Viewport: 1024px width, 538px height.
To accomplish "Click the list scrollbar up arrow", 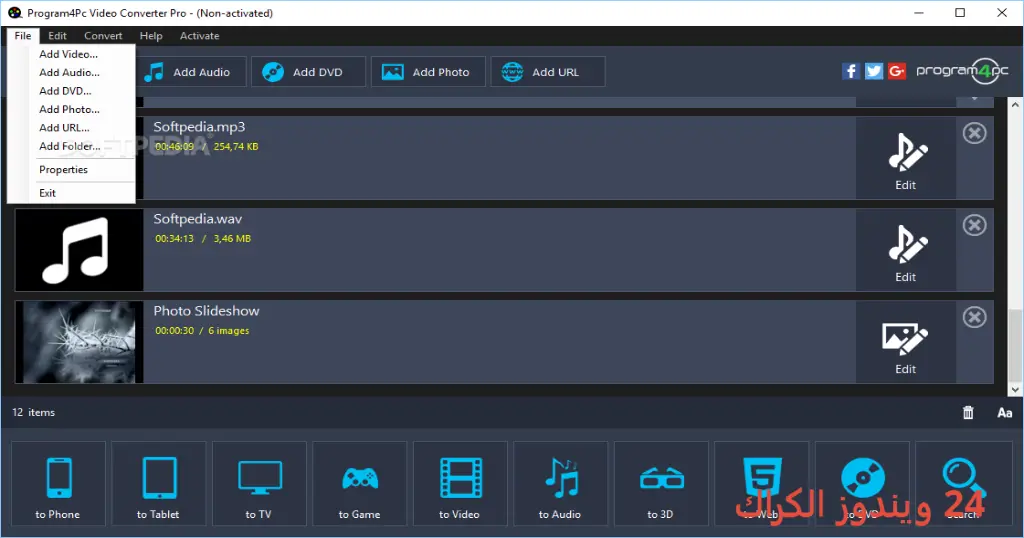I will pos(1015,104).
